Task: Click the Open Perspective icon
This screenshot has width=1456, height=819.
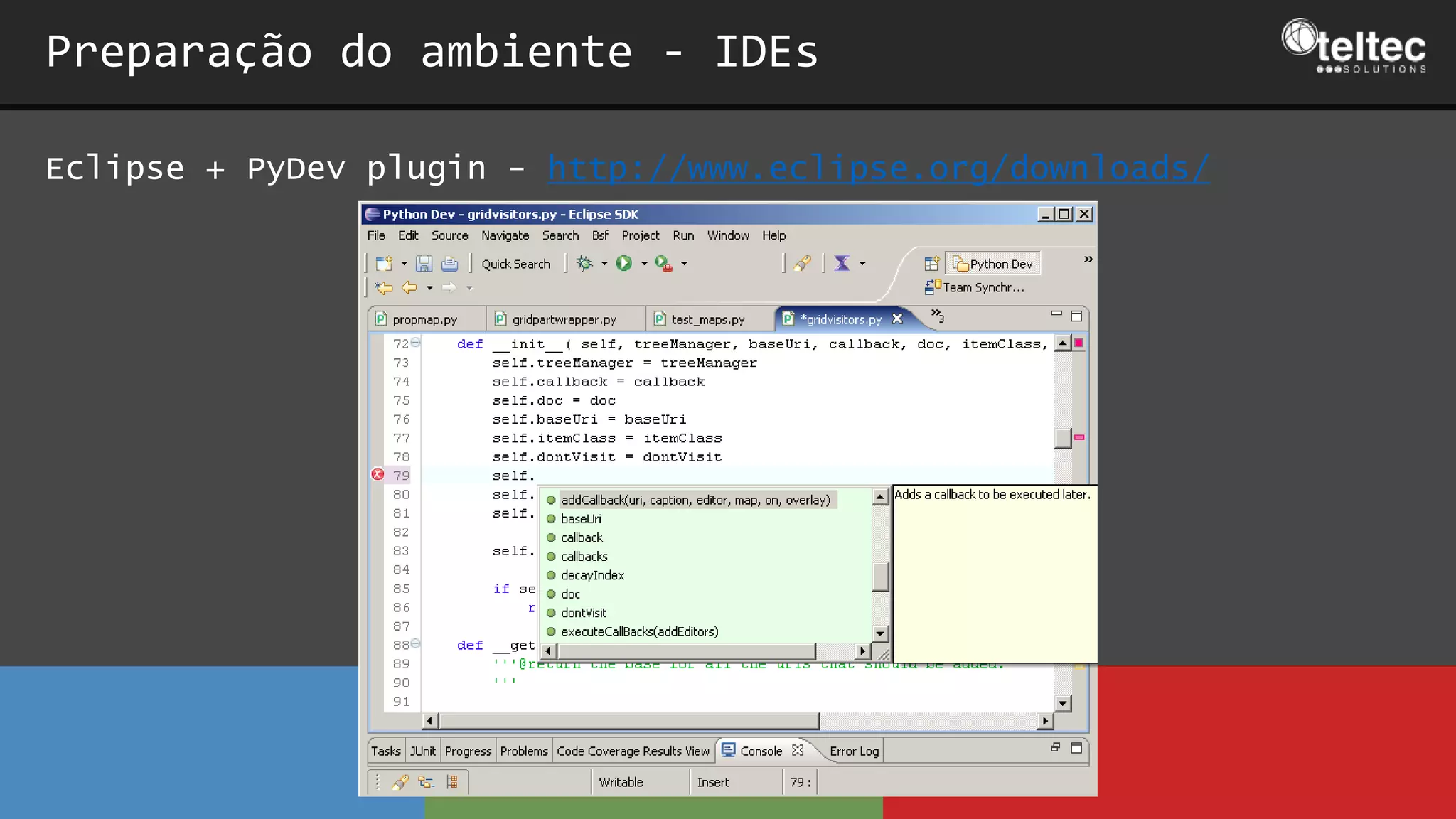Action: click(x=931, y=264)
